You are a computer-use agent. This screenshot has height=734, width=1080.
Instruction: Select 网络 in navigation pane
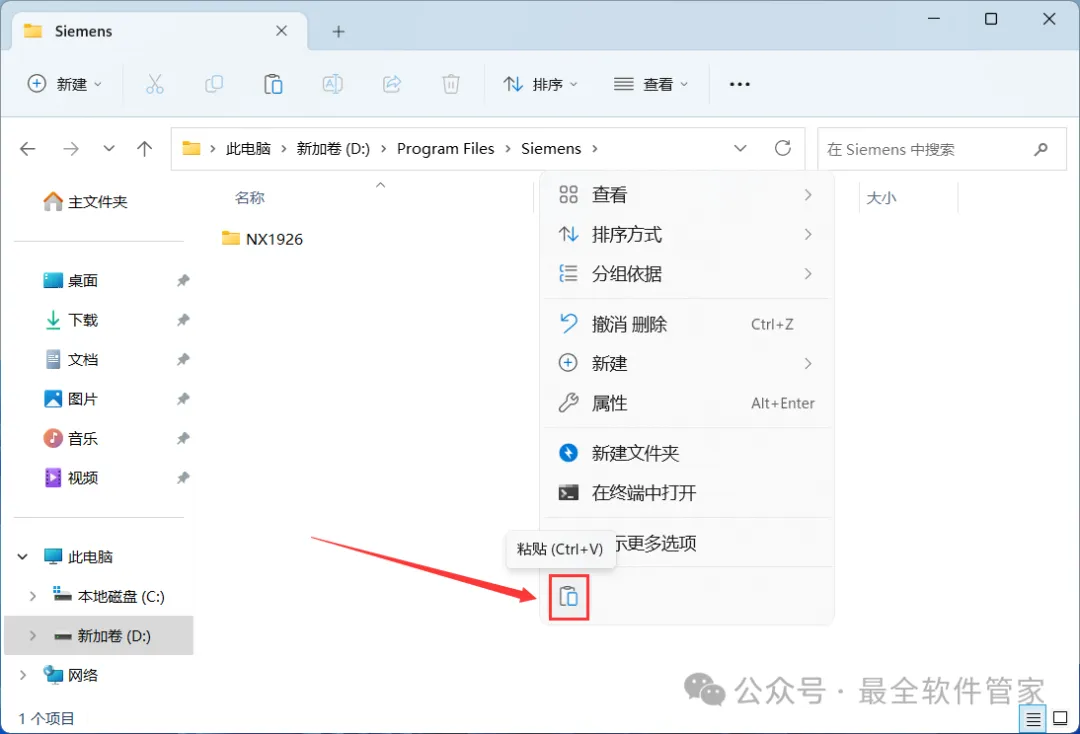point(70,675)
